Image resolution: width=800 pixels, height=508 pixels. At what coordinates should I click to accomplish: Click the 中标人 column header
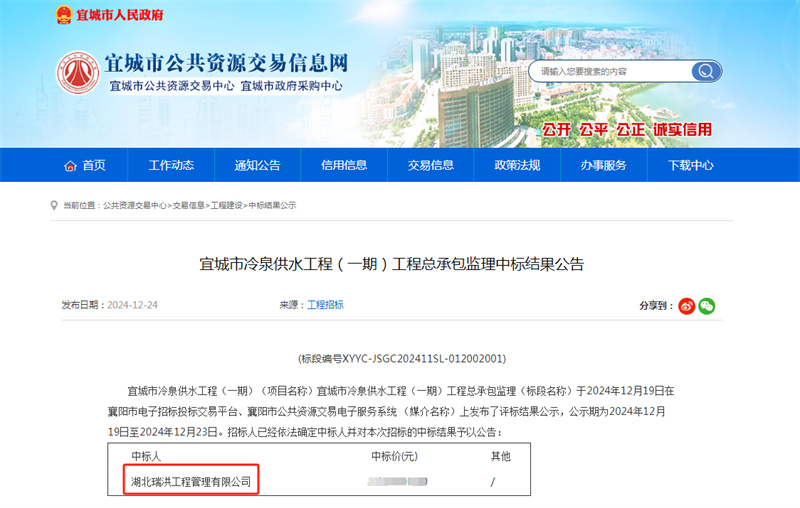[x=146, y=456]
